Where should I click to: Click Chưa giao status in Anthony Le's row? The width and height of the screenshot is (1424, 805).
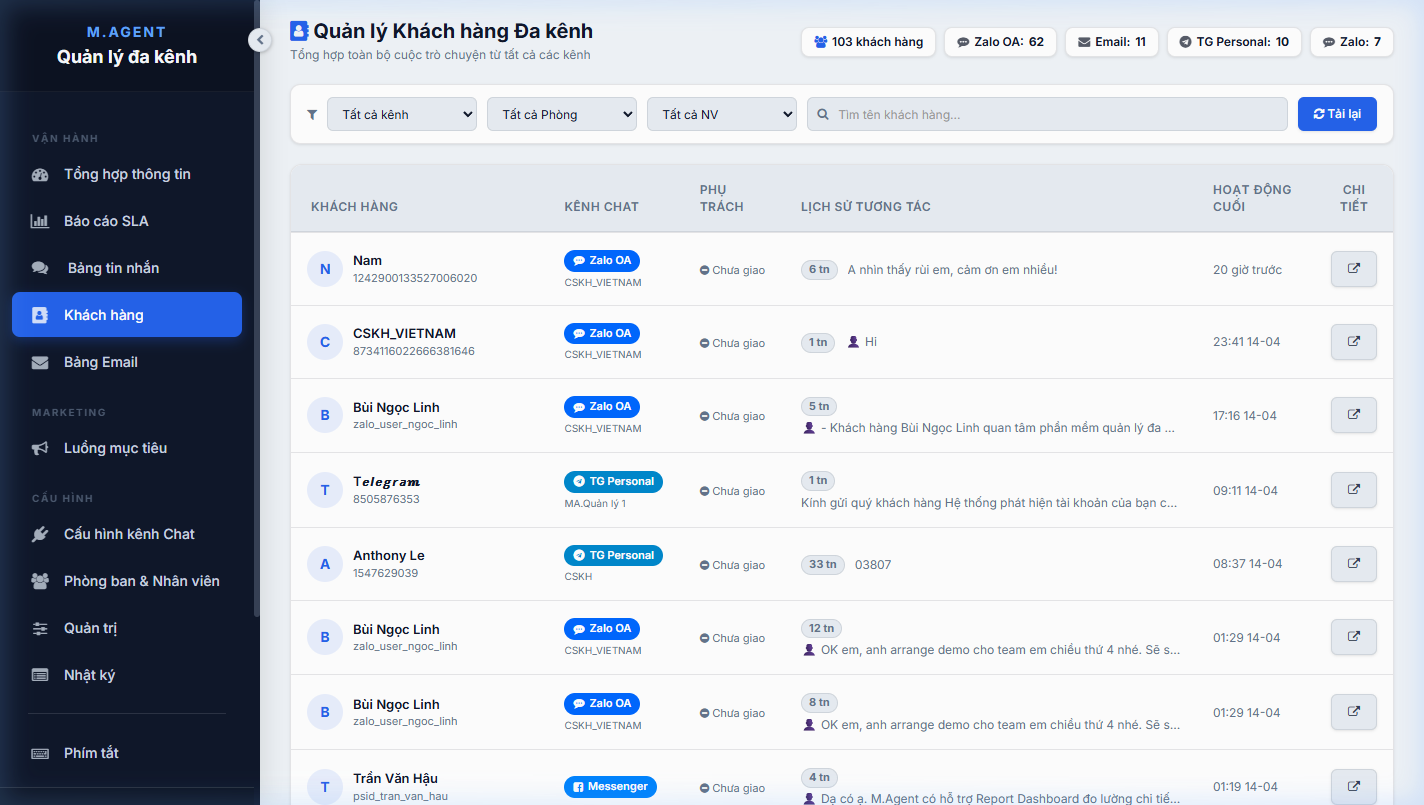point(732,565)
